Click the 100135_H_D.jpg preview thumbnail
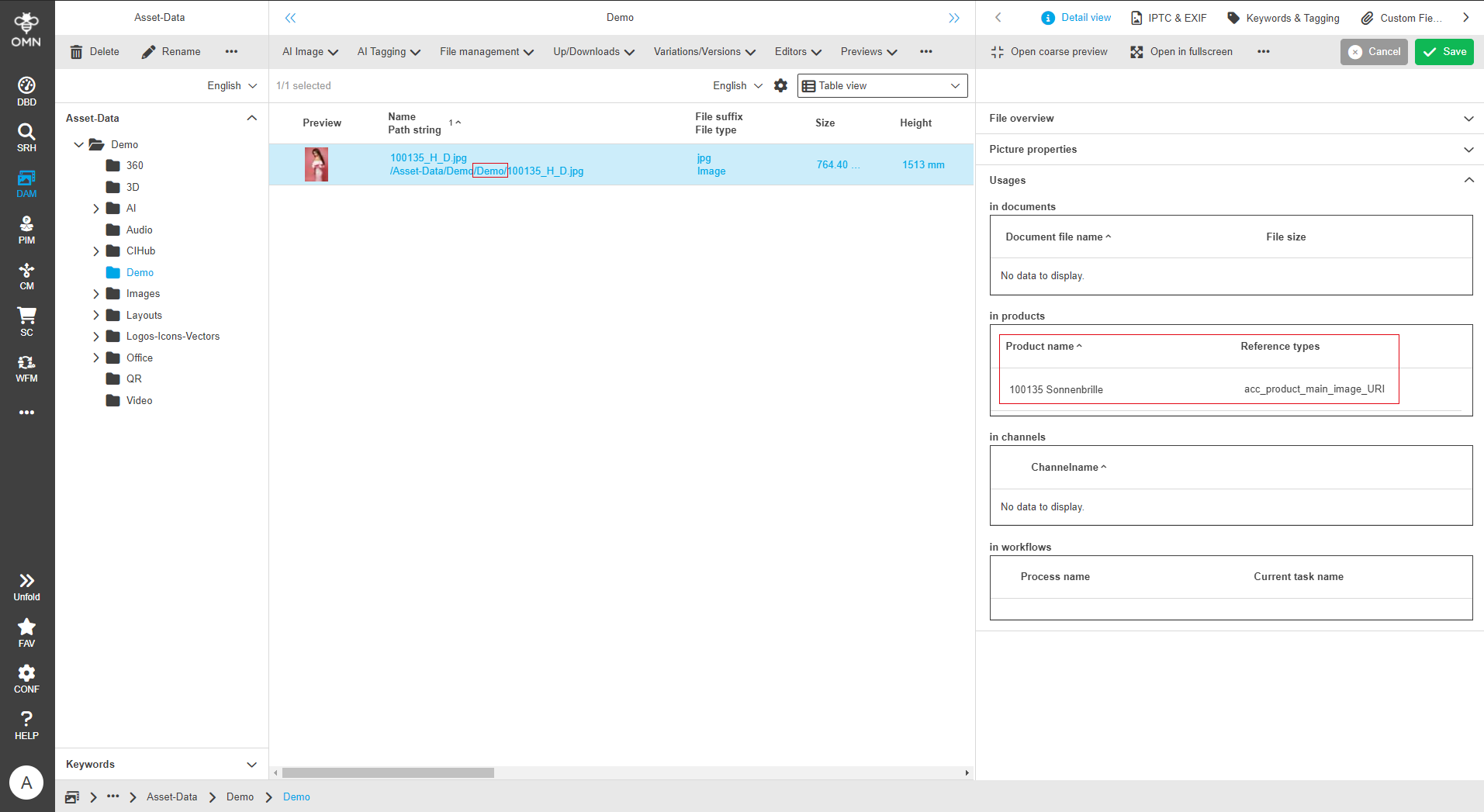This screenshot has height=812, width=1484. [317, 164]
